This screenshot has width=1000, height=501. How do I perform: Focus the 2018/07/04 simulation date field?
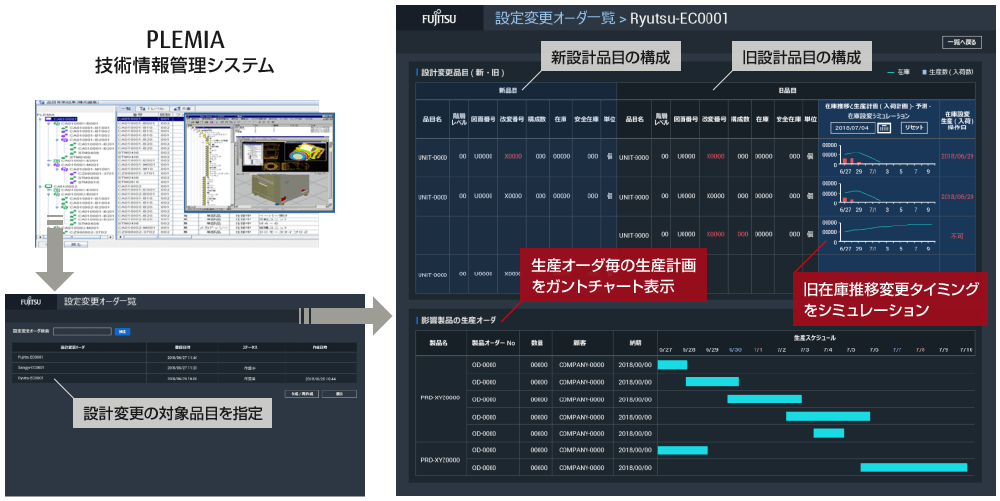853,128
